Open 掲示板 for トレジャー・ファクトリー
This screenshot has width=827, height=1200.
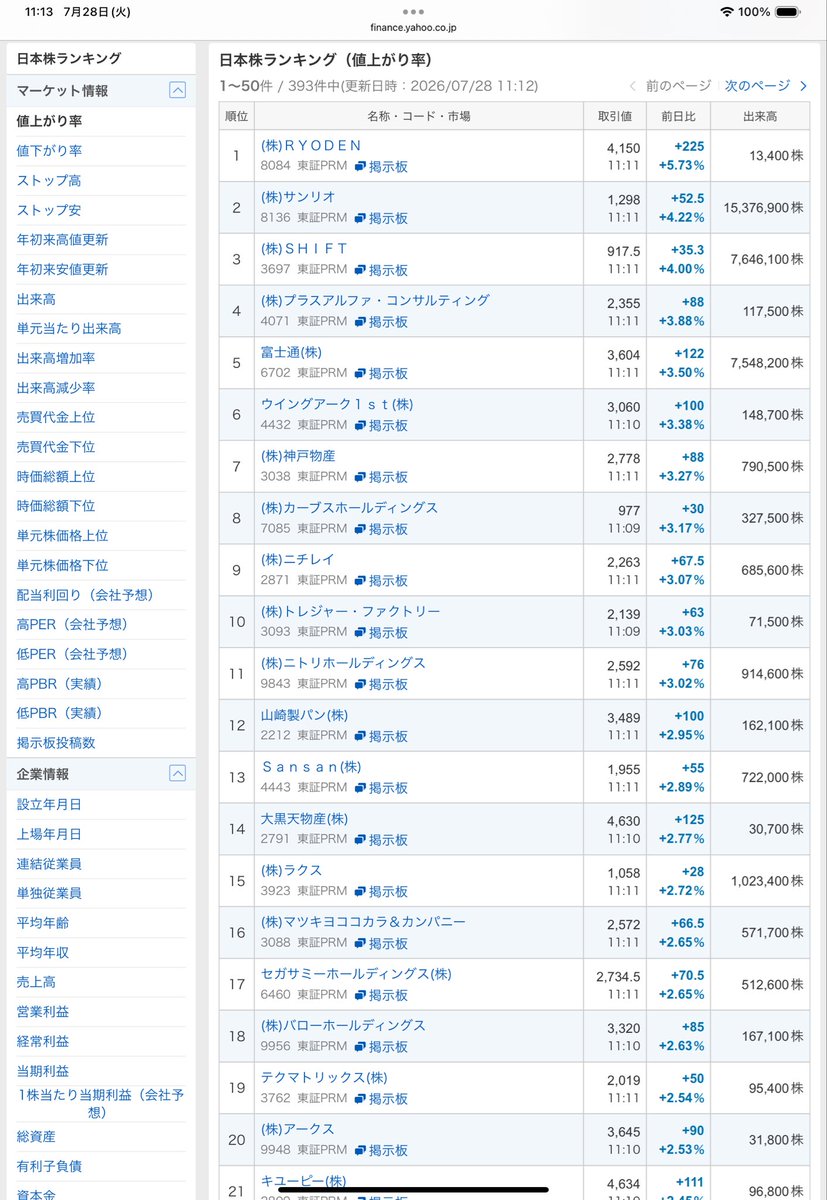click(381, 633)
